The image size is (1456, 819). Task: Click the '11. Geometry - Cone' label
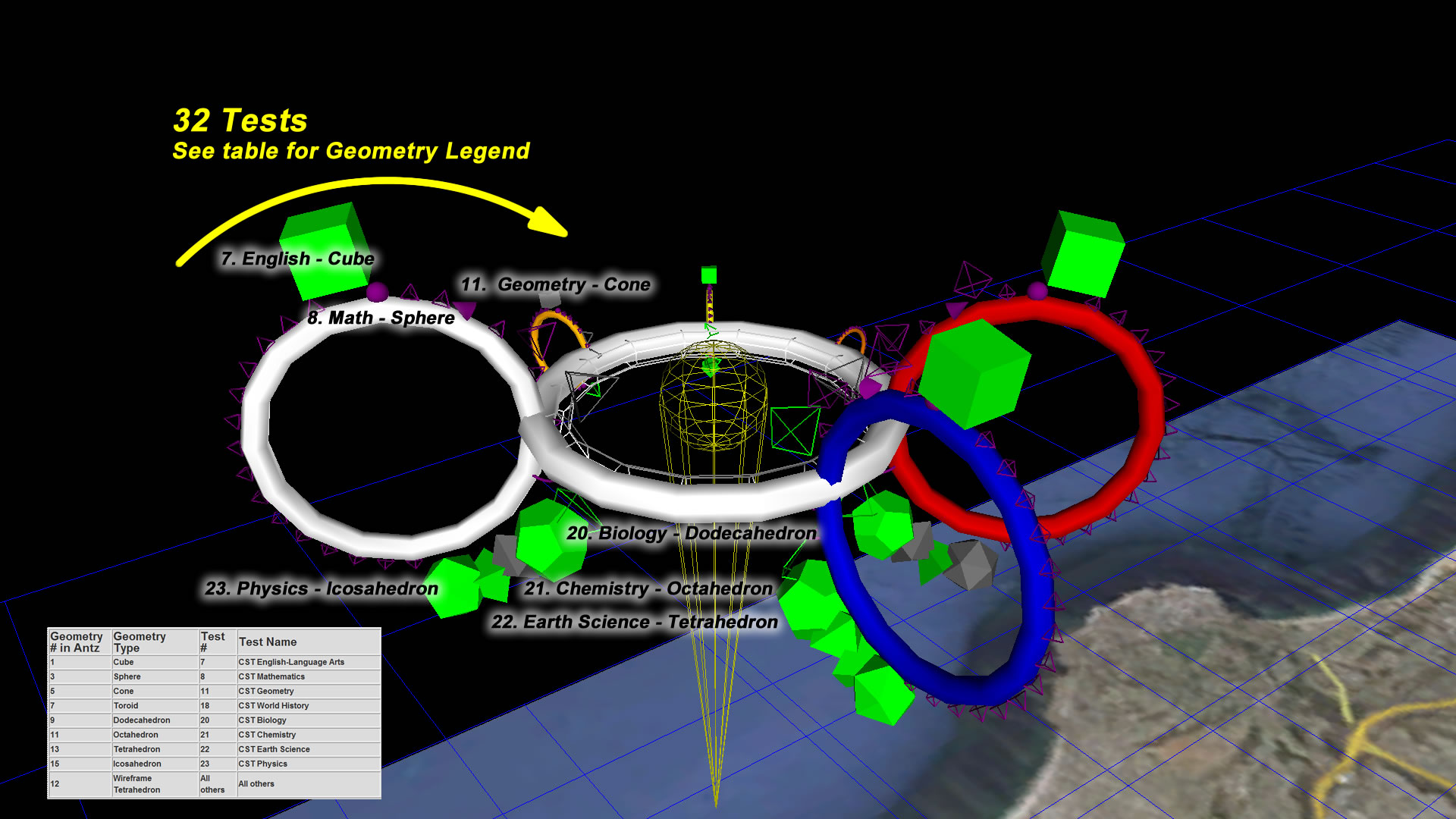[555, 284]
